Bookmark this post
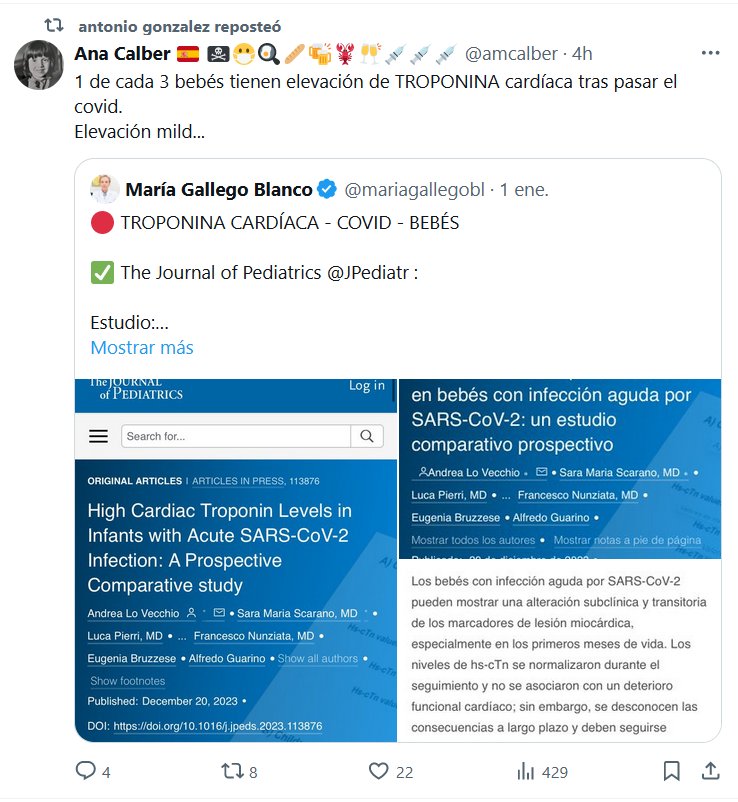 pyautogui.click(x=672, y=771)
